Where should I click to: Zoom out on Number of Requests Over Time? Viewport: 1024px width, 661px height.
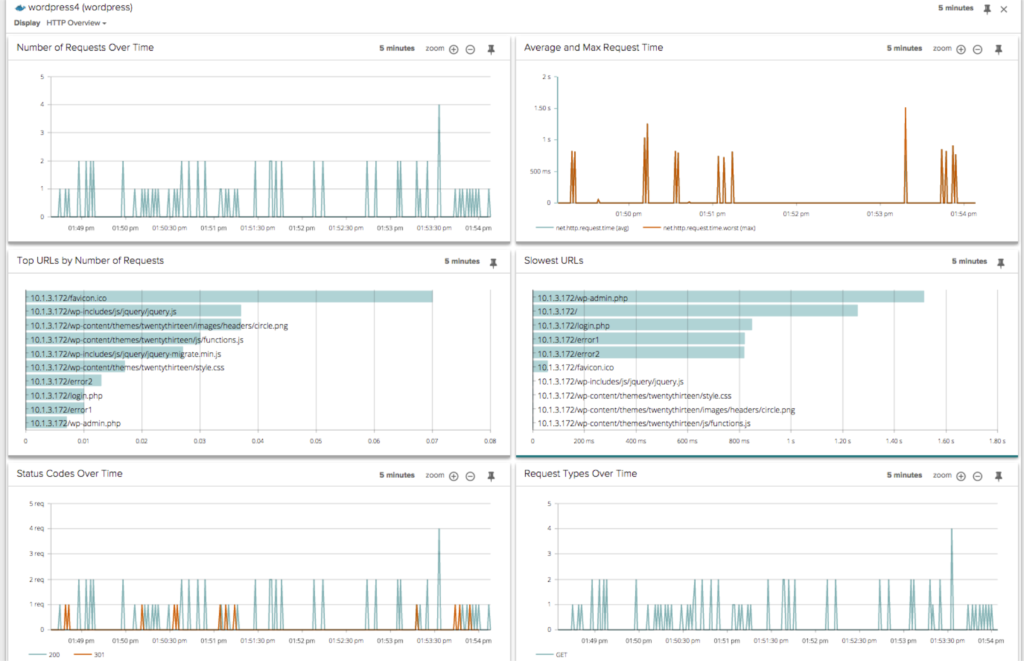point(470,50)
